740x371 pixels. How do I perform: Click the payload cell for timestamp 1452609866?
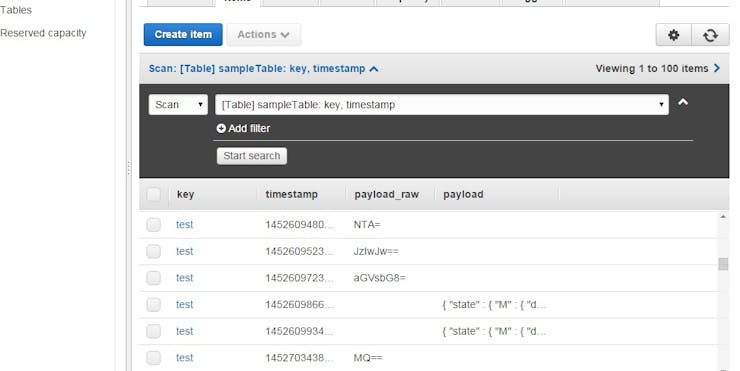[494, 305]
